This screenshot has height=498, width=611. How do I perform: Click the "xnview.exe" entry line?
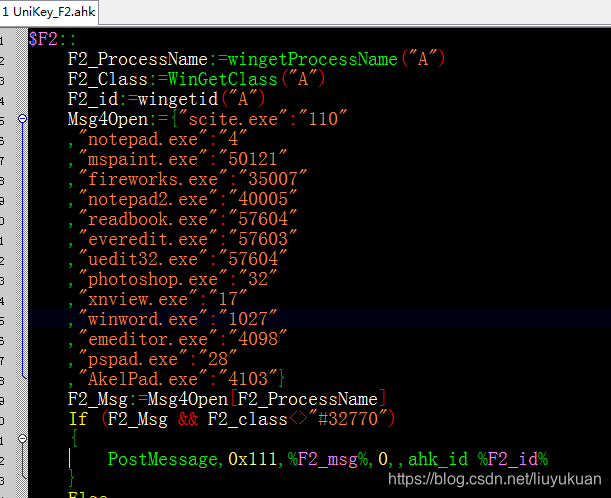[x=157, y=299]
